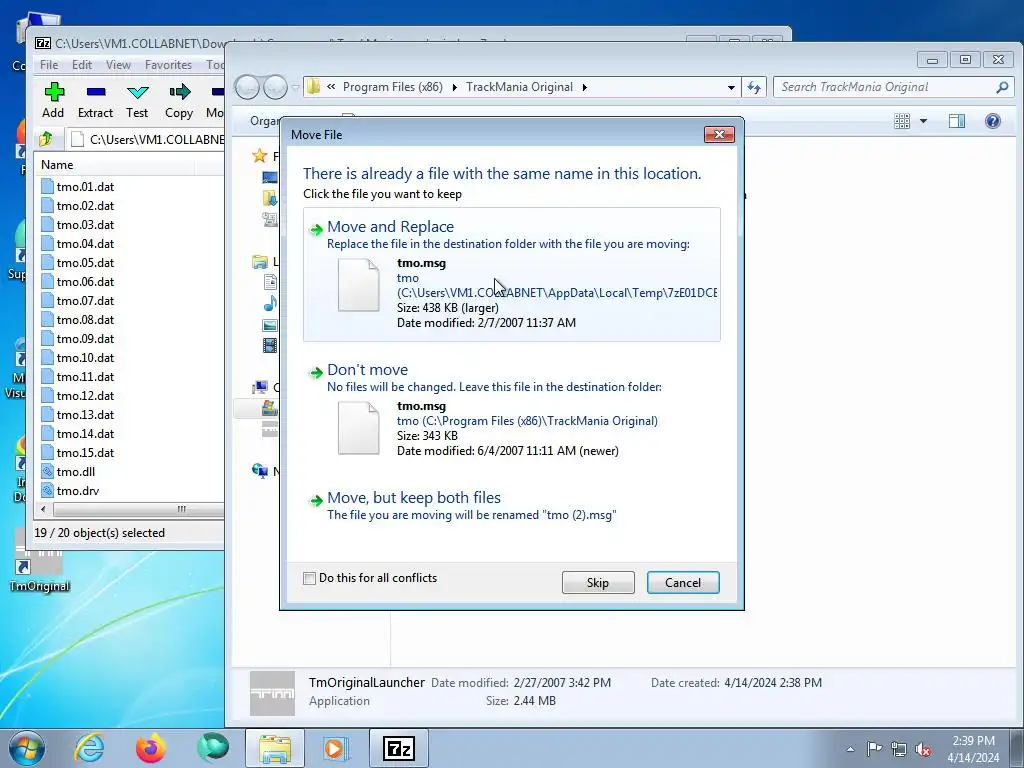Open the View menu in 7-Zip
The height and width of the screenshot is (768, 1024).
point(118,65)
